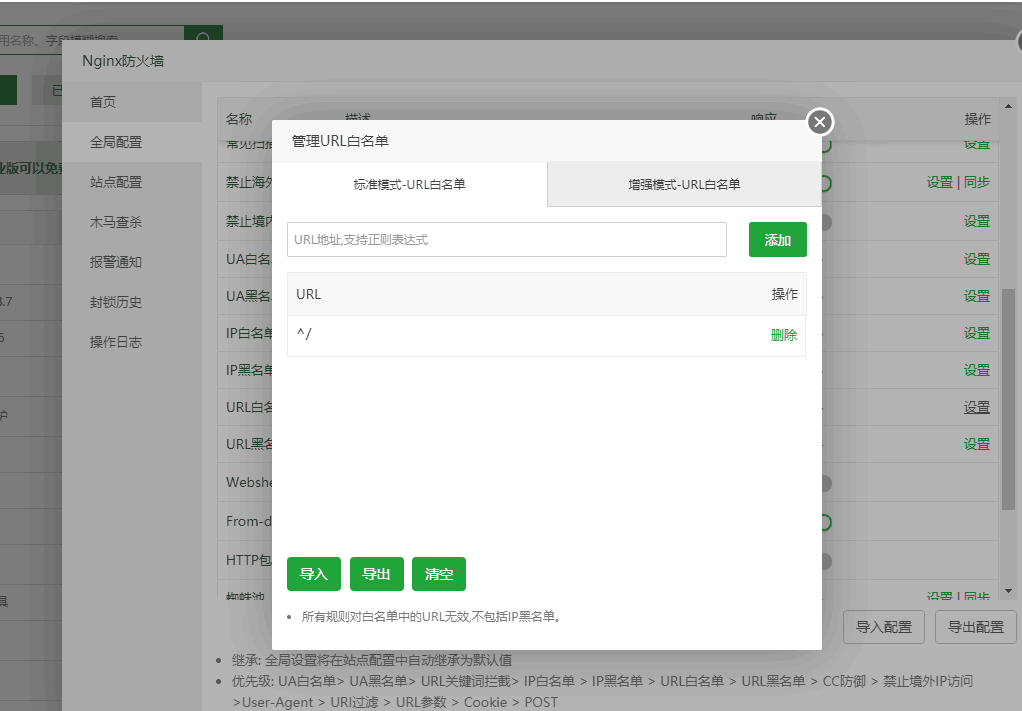Viewport: 1022px width, 711px height.
Task: Click 设置 in the URL白名单 row
Action: click(977, 407)
